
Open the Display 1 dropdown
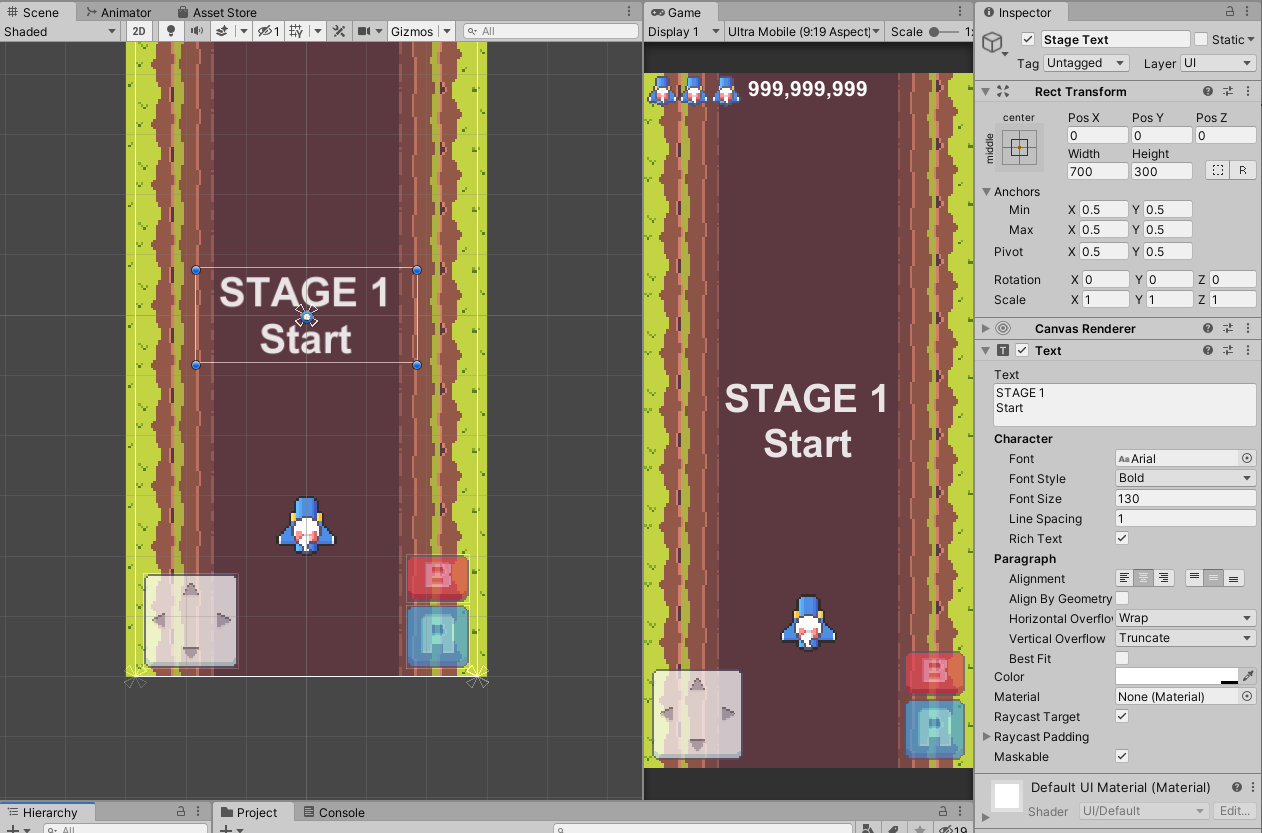[x=684, y=31]
